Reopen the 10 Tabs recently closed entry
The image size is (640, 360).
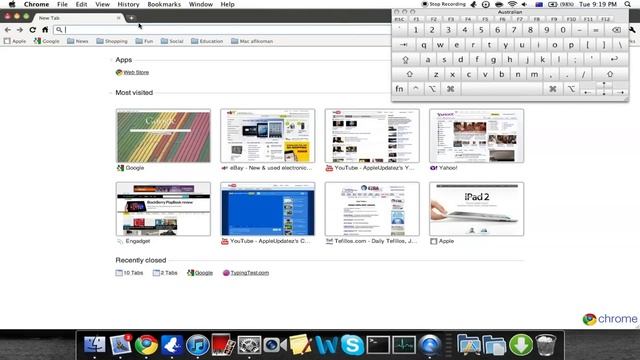click(x=129, y=273)
